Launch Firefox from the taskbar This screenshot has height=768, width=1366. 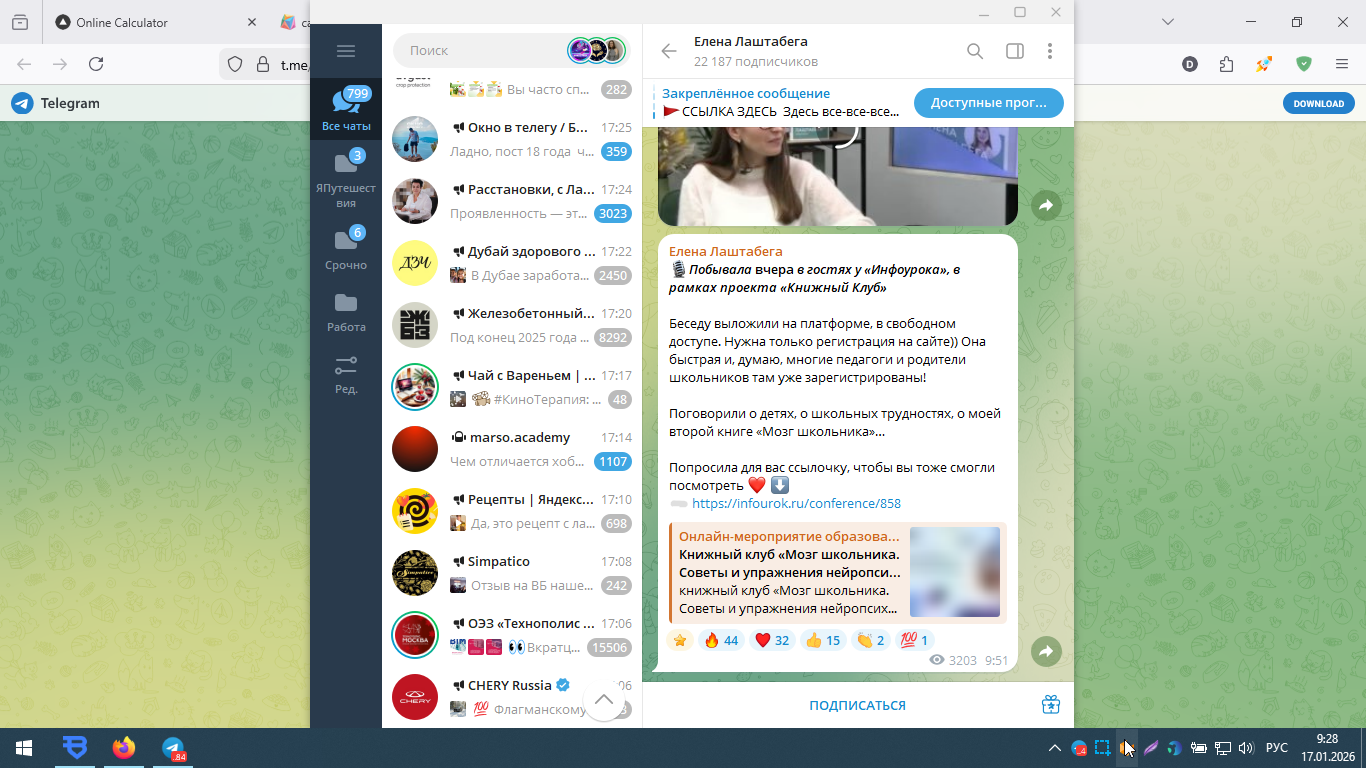pos(124,748)
